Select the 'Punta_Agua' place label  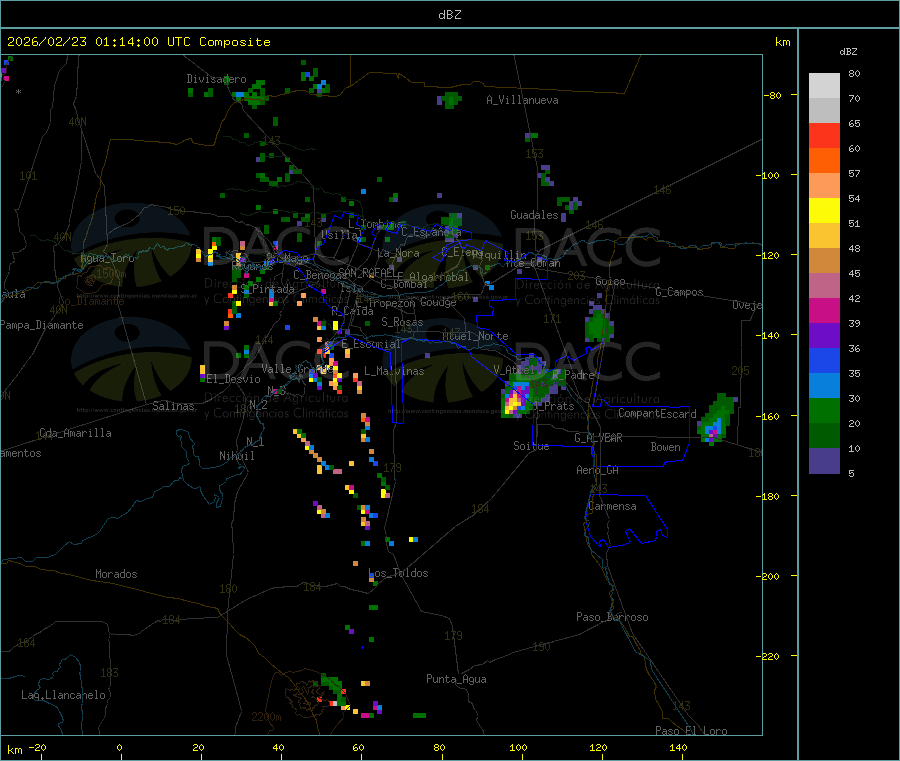[x=456, y=679]
